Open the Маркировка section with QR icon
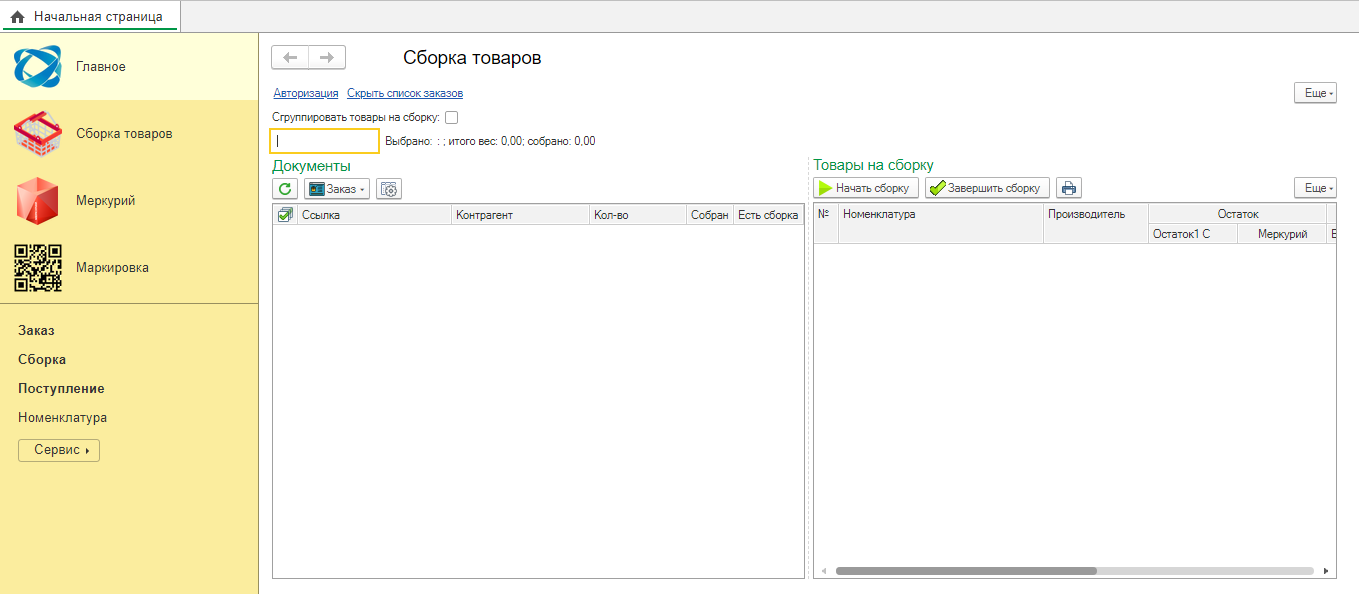Image resolution: width=1359 pixels, height=594 pixels. pyautogui.click(x=129, y=268)
